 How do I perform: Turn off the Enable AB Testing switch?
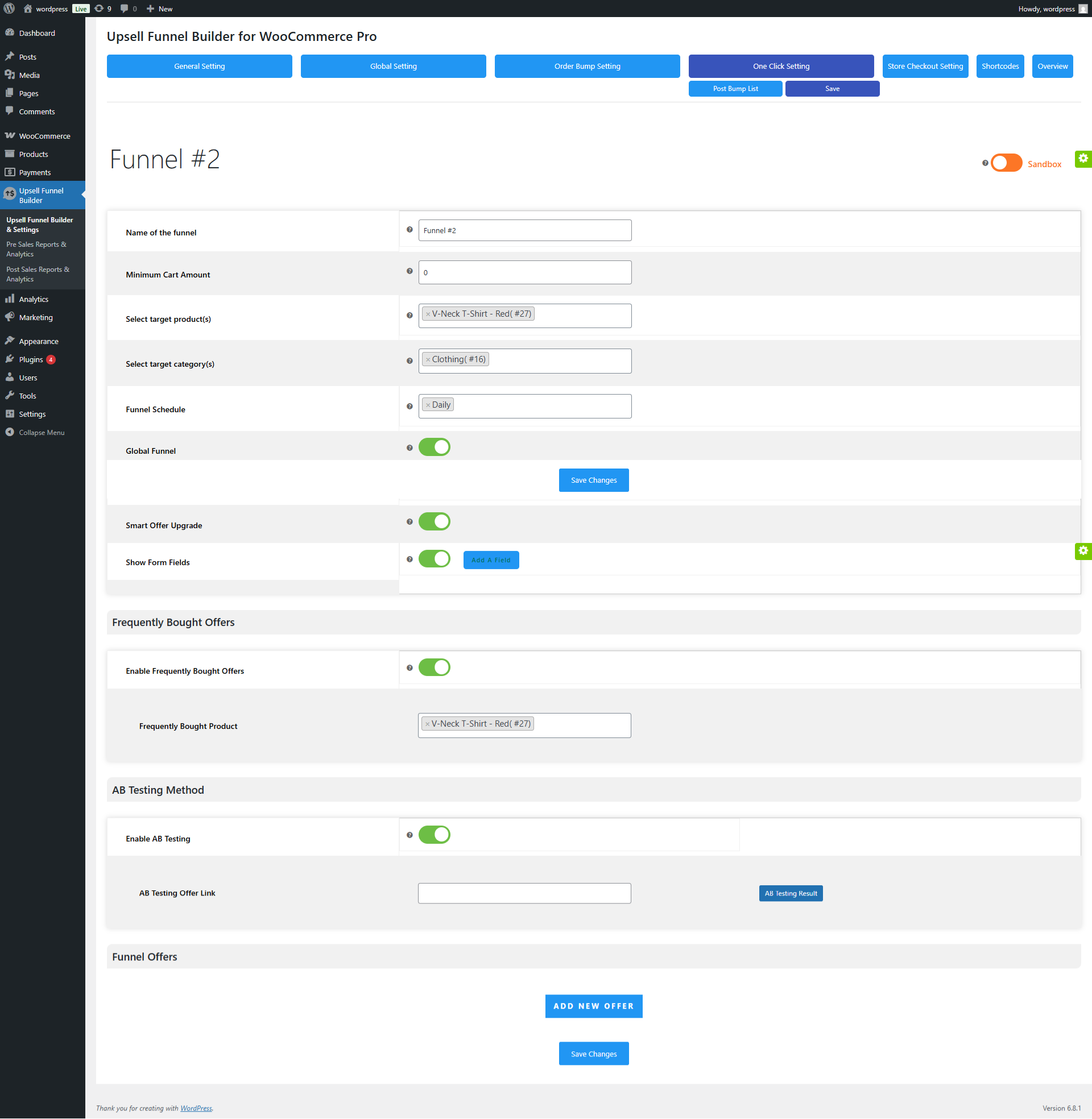(434, 835)
